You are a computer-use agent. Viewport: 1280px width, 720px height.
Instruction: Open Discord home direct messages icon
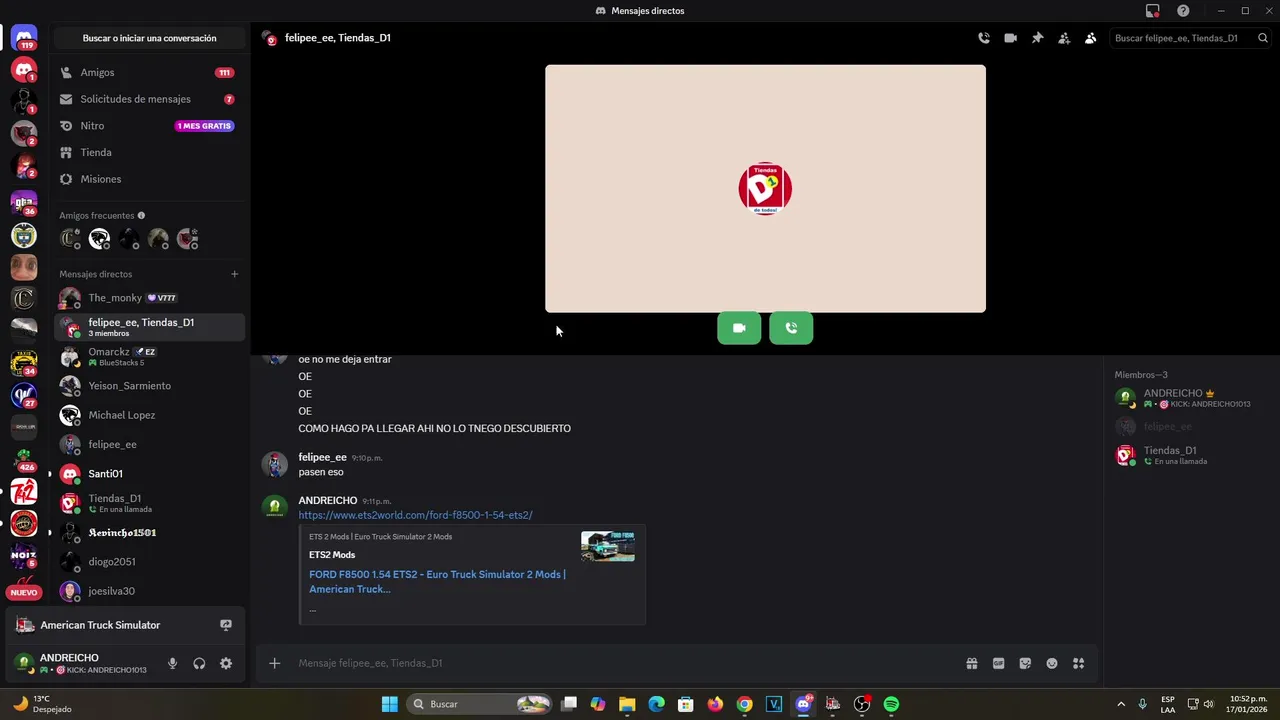click(x=24, y=38)
